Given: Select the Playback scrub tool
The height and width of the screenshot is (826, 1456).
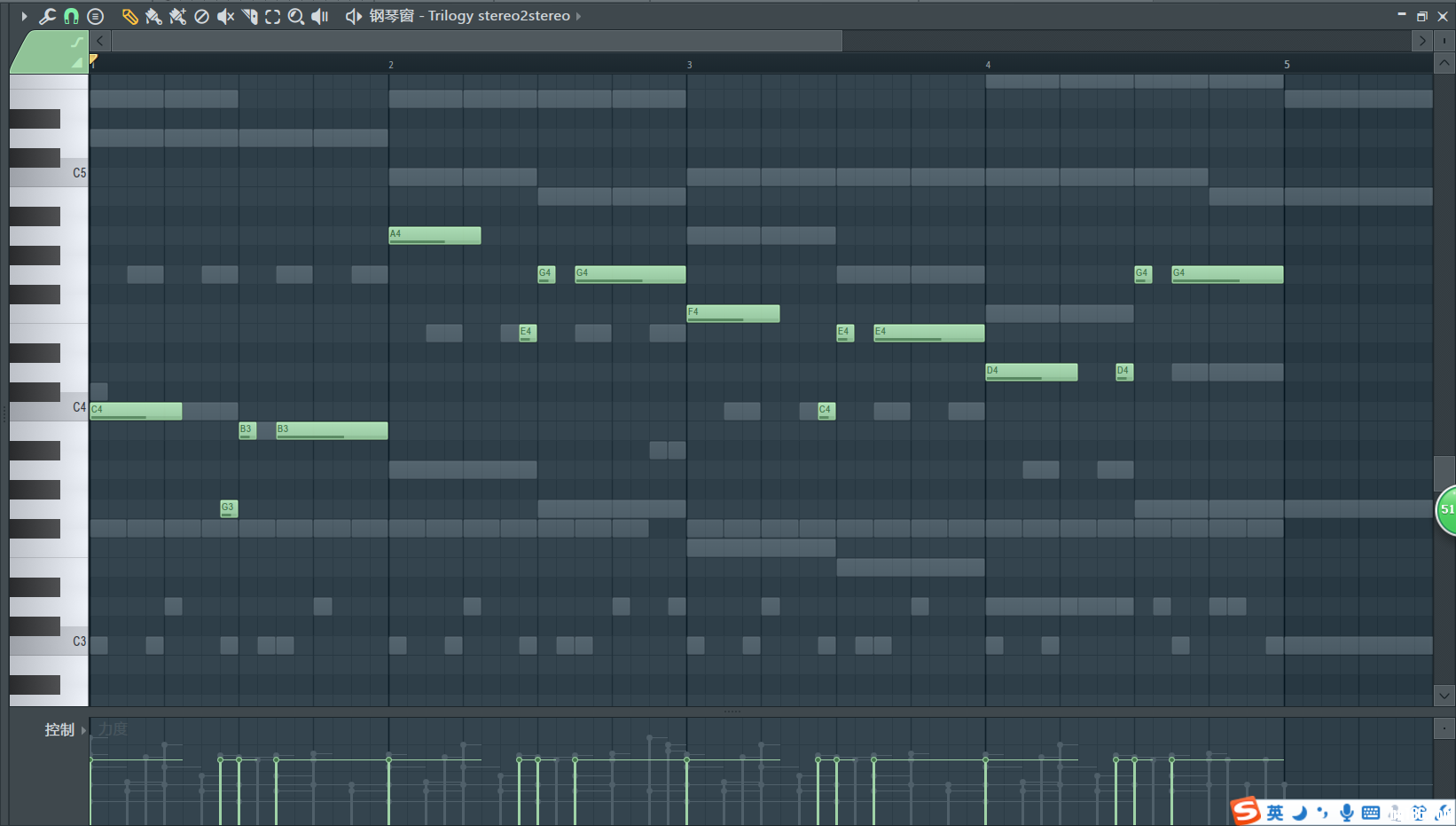Looking at the screenshot, I should pyautogui.click(x=320, y=16).
